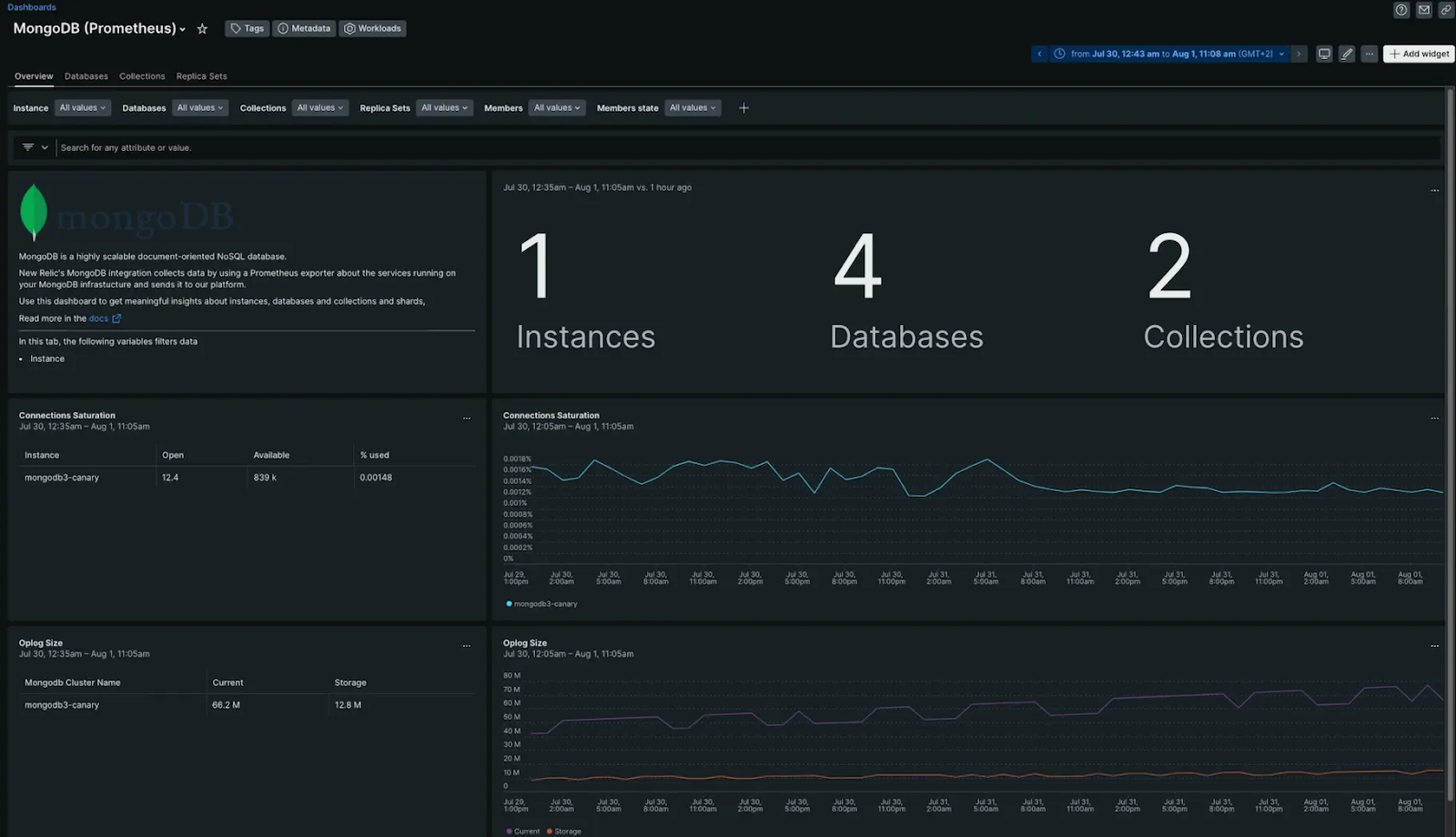
Task: Click the mail feedback icon
Action: [1423, 10]
